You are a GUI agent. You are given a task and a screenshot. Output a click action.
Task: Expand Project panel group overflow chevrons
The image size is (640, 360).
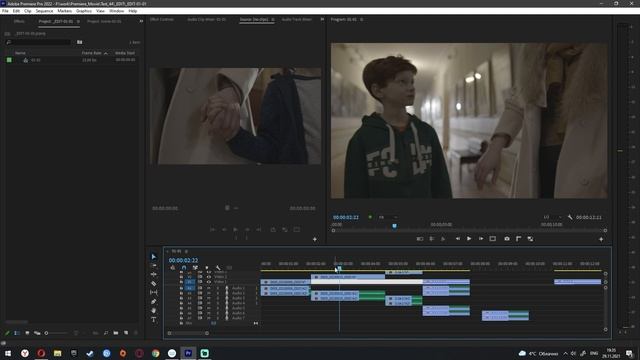[141, 21]
